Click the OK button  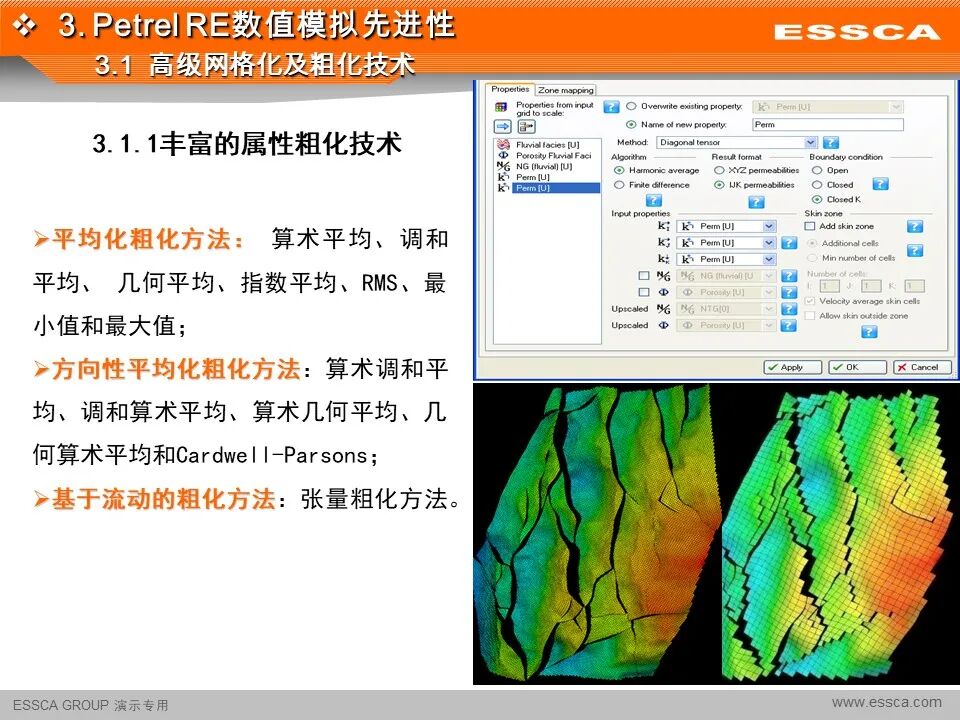(857, 367)
